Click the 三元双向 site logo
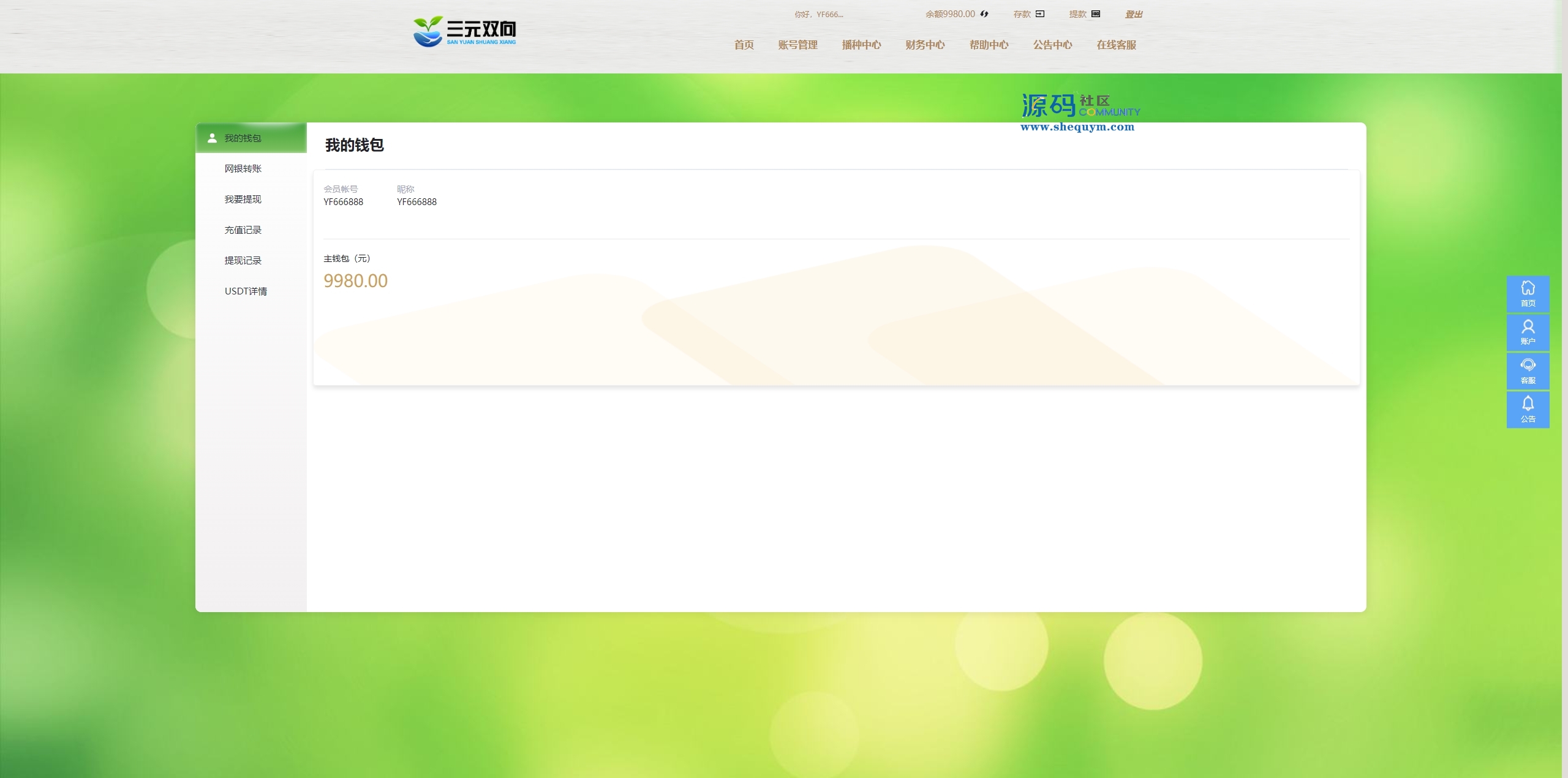 coord(465,32)
